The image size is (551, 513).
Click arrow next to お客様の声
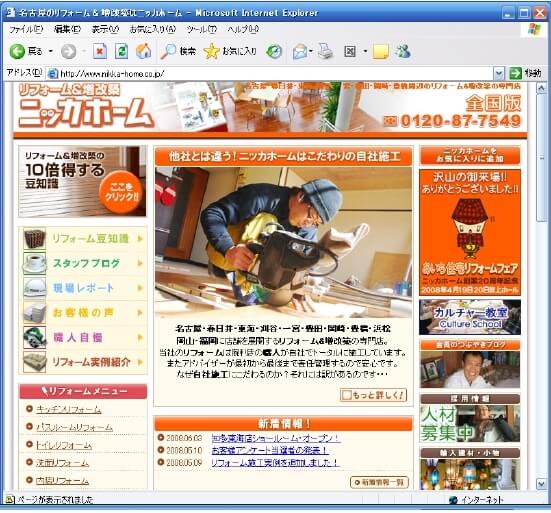(140, 312)
